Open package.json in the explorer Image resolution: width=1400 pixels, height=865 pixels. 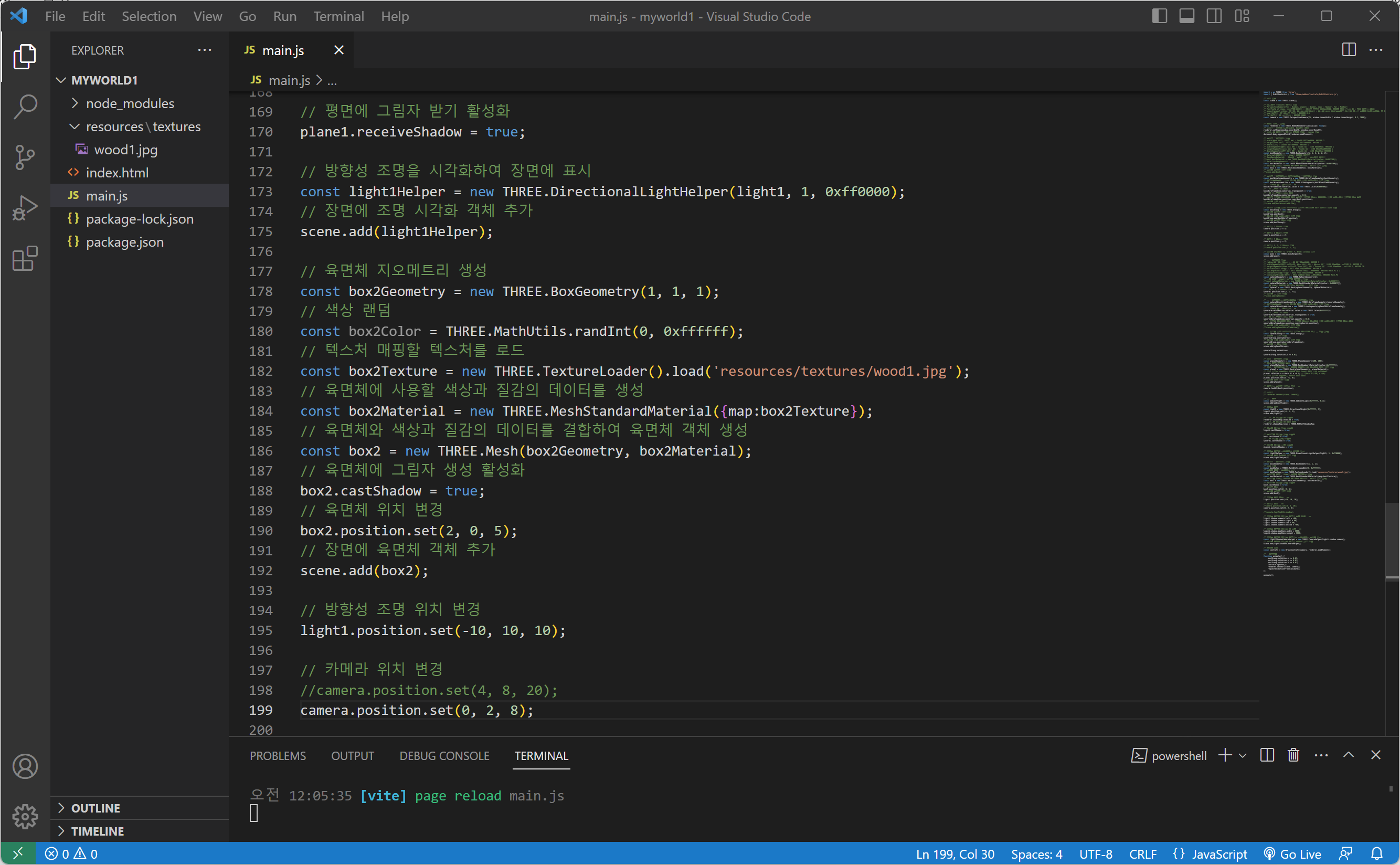point(125,242)
